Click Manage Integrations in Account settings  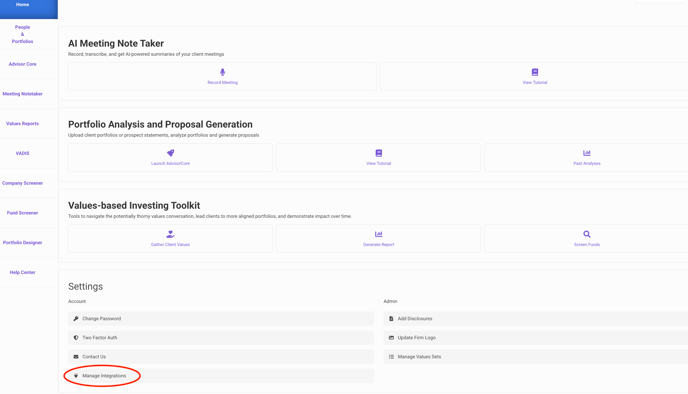pos(221,376)
